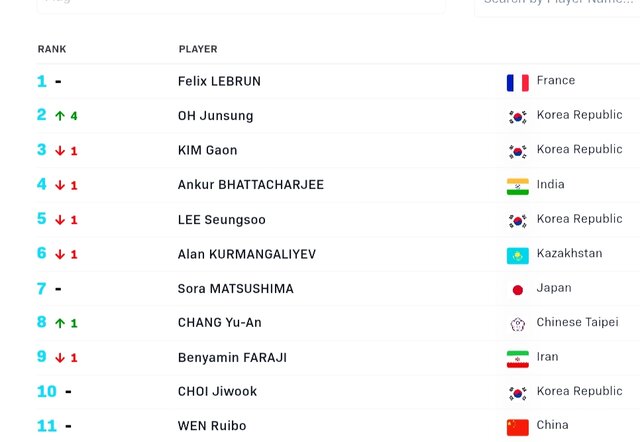
Task: Click the Iran flag icon
Action: 517,358
